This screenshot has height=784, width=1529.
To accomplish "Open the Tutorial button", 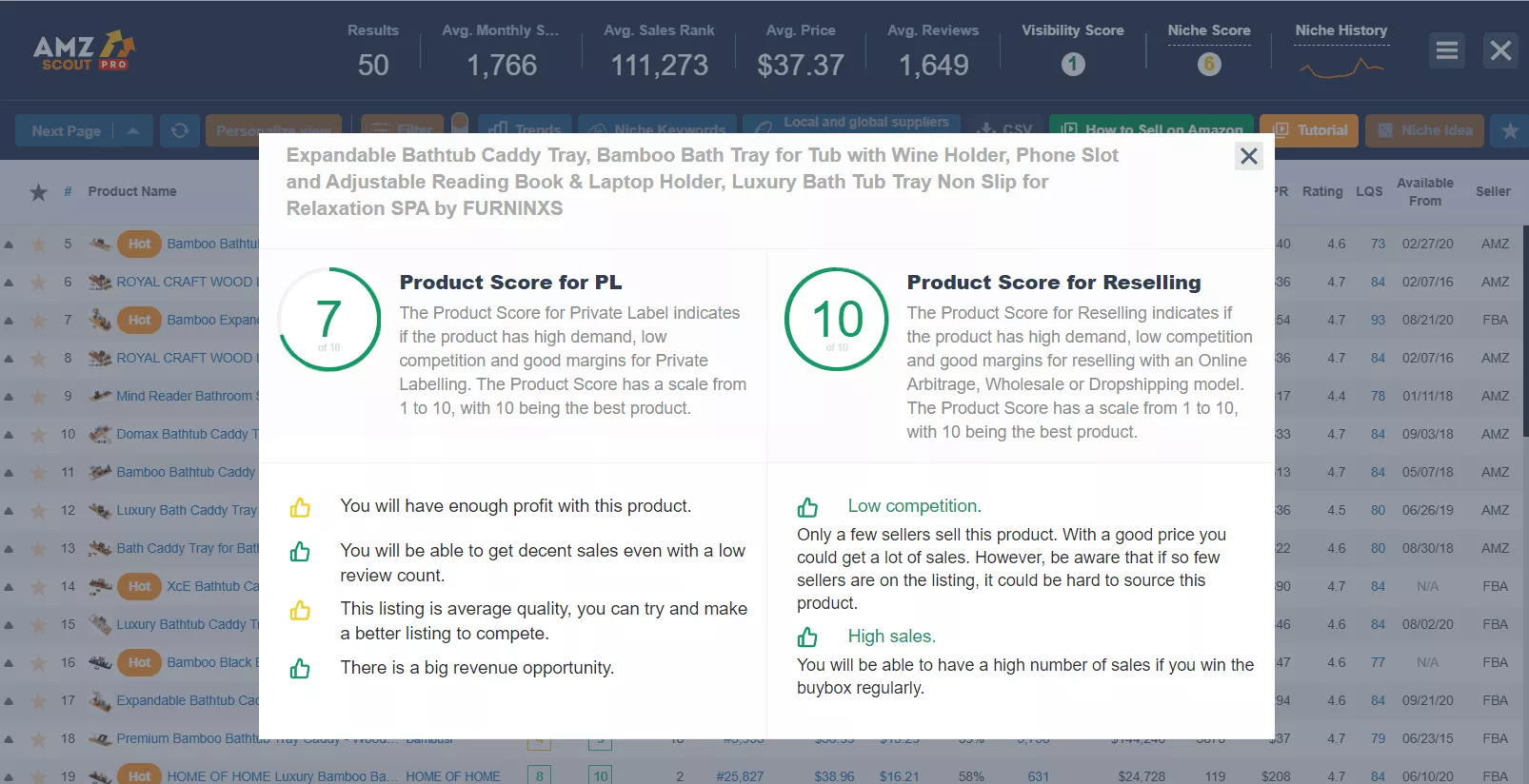I will [1311, 130].
